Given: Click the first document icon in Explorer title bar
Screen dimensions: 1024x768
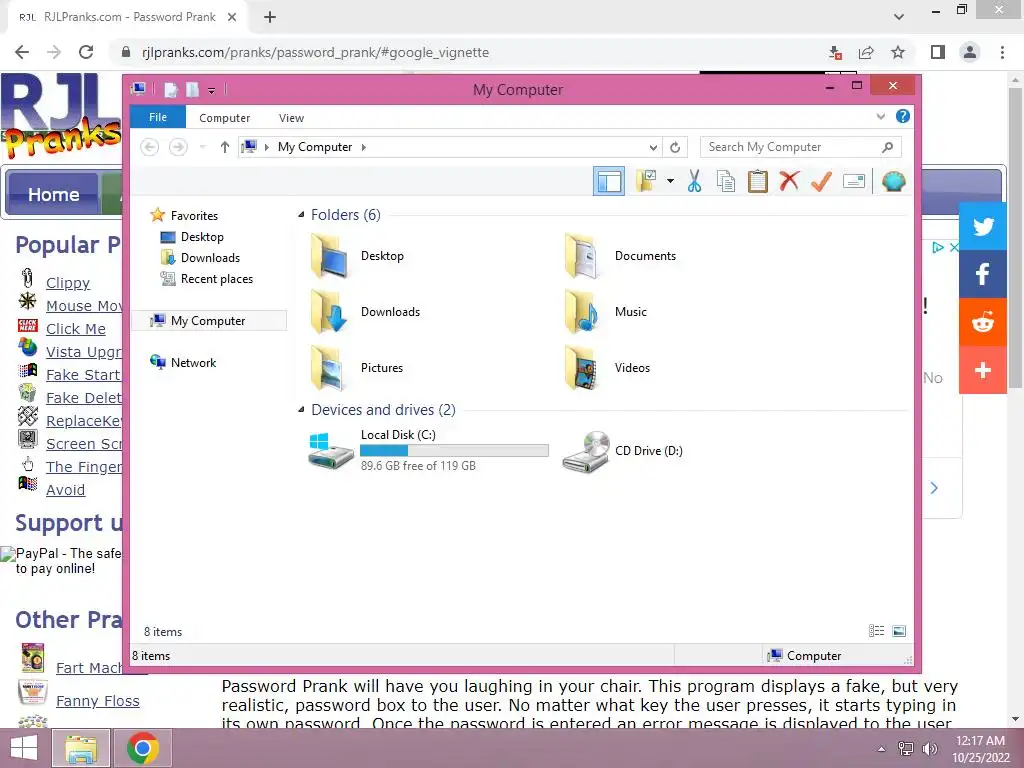Looking at the screenshot, I should pos(170,89).
